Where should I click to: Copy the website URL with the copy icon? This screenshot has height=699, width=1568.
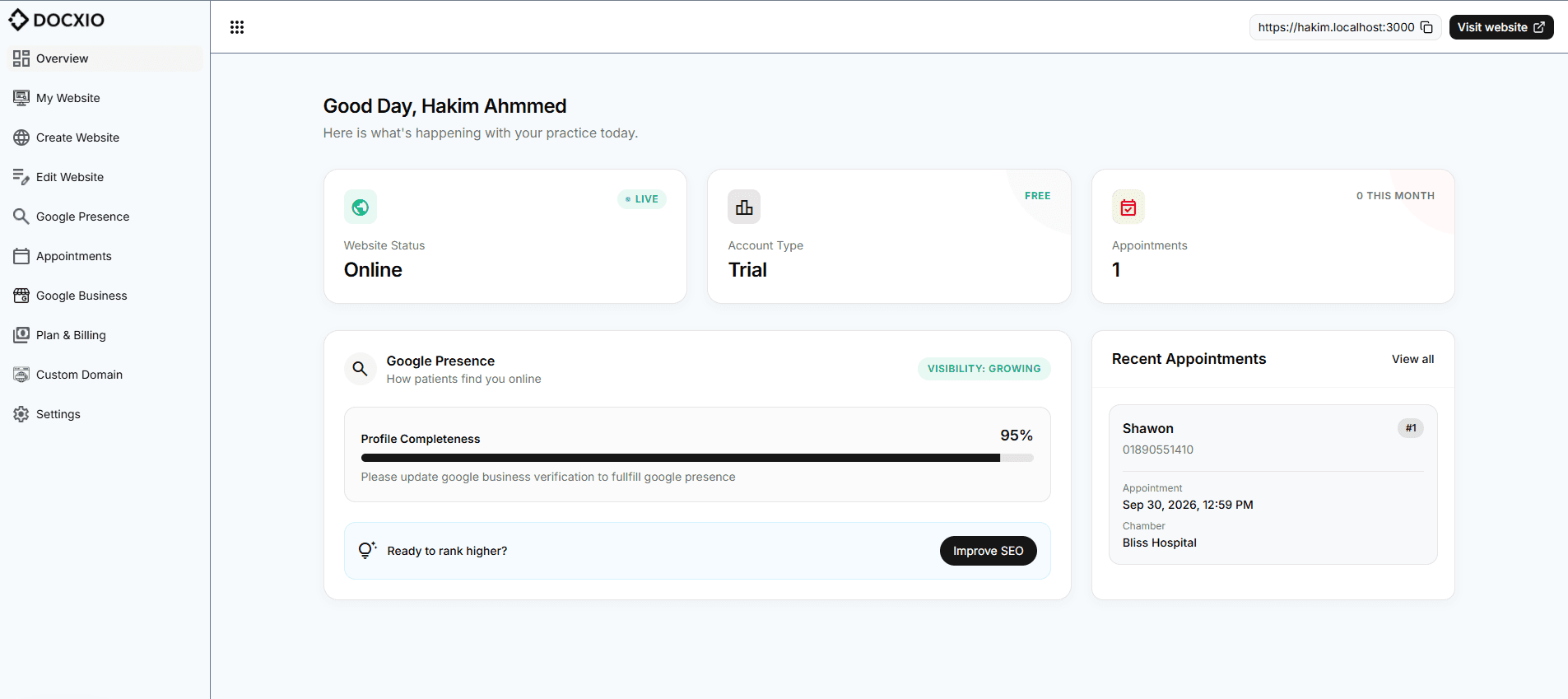pyautogui.click(x=1426, y=27)
